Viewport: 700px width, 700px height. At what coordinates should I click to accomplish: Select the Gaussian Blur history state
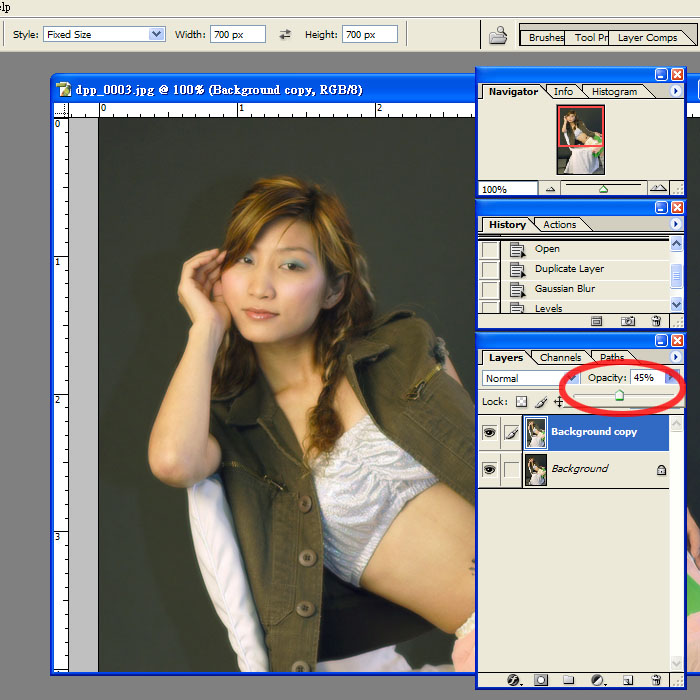[x=564, y=289]
